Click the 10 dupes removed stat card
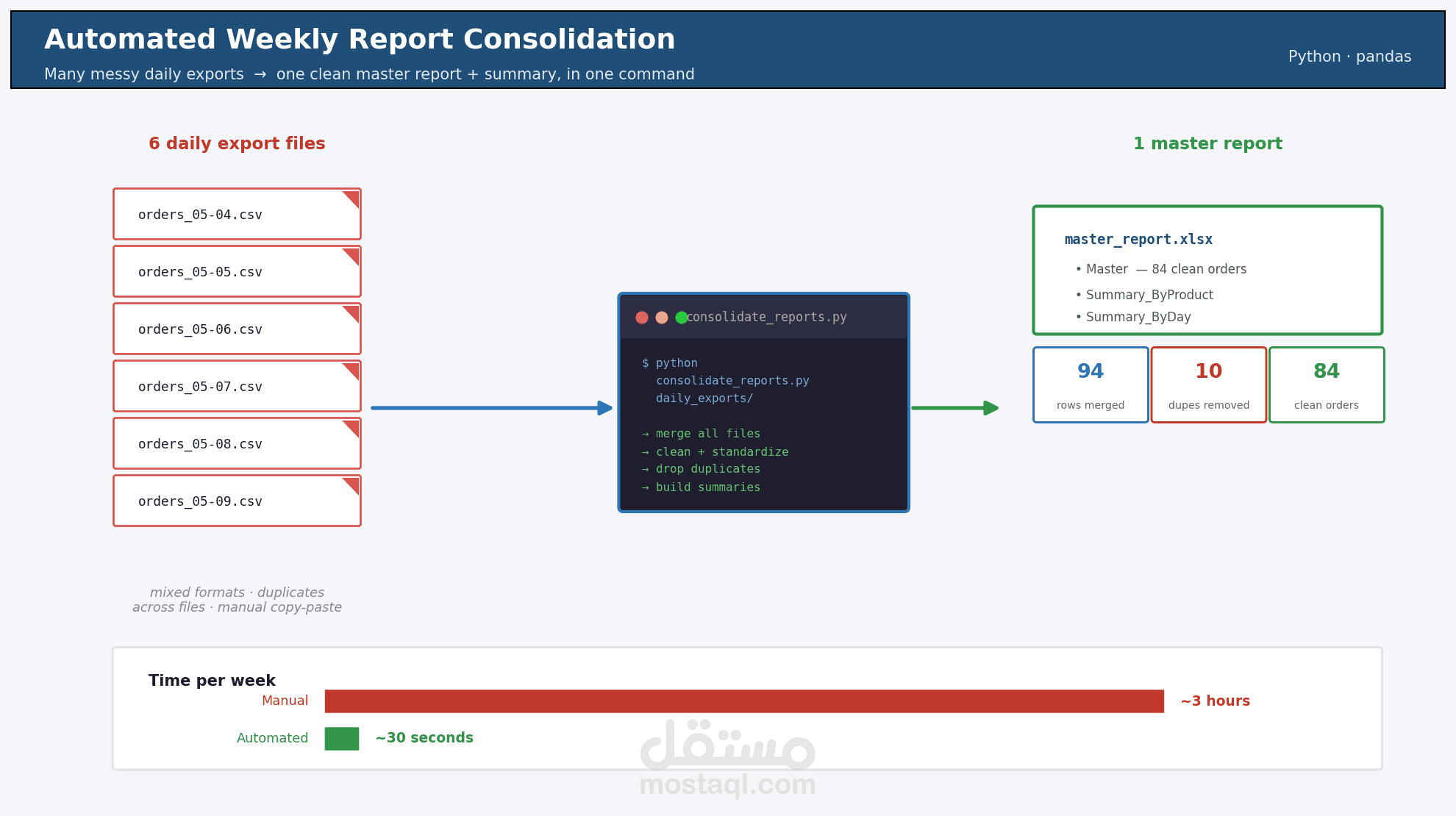 pyautogui.click(x=1209, y=385)
